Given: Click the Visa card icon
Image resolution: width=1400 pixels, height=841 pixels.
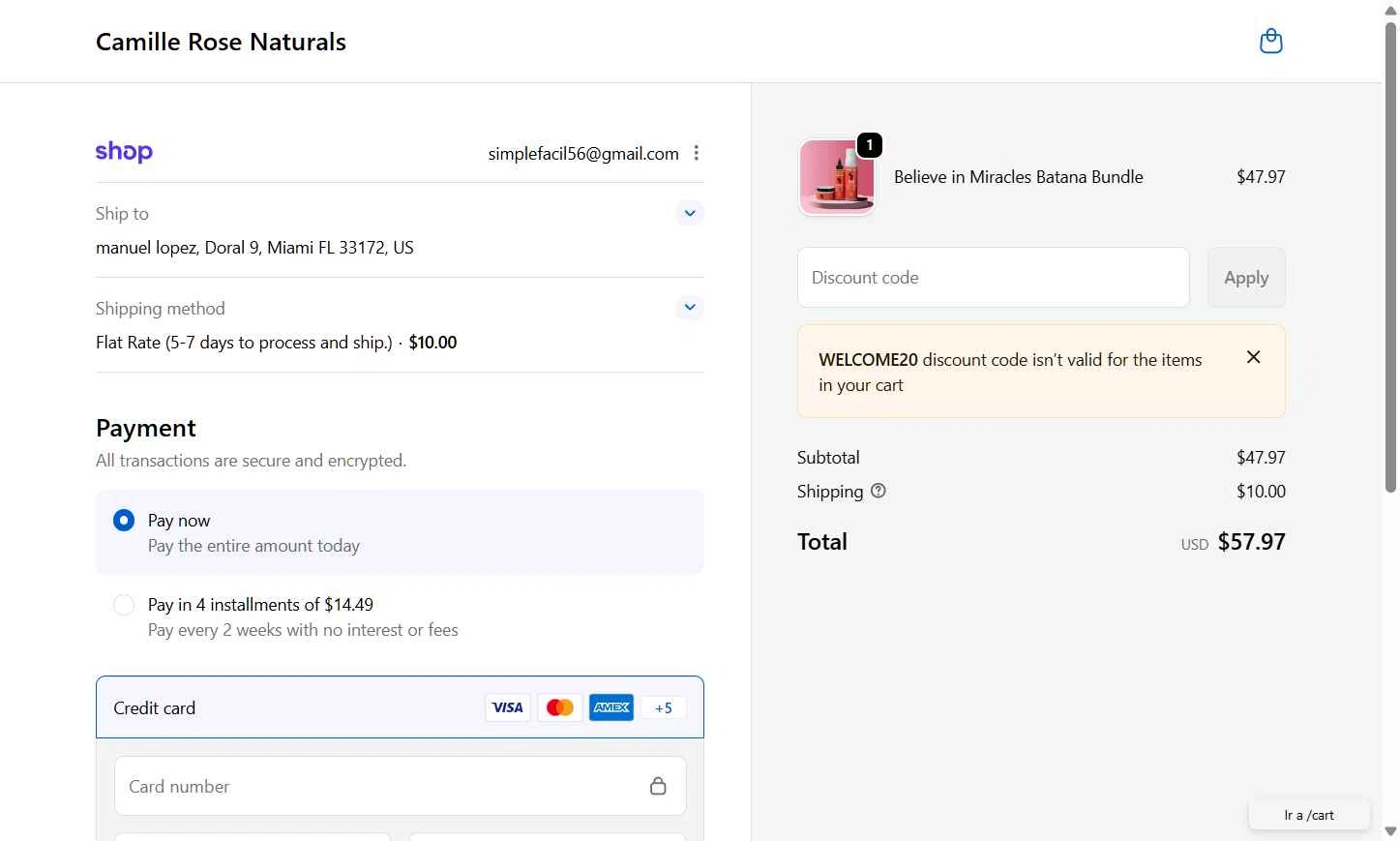Looking at the screenshot, I should 507,707.
